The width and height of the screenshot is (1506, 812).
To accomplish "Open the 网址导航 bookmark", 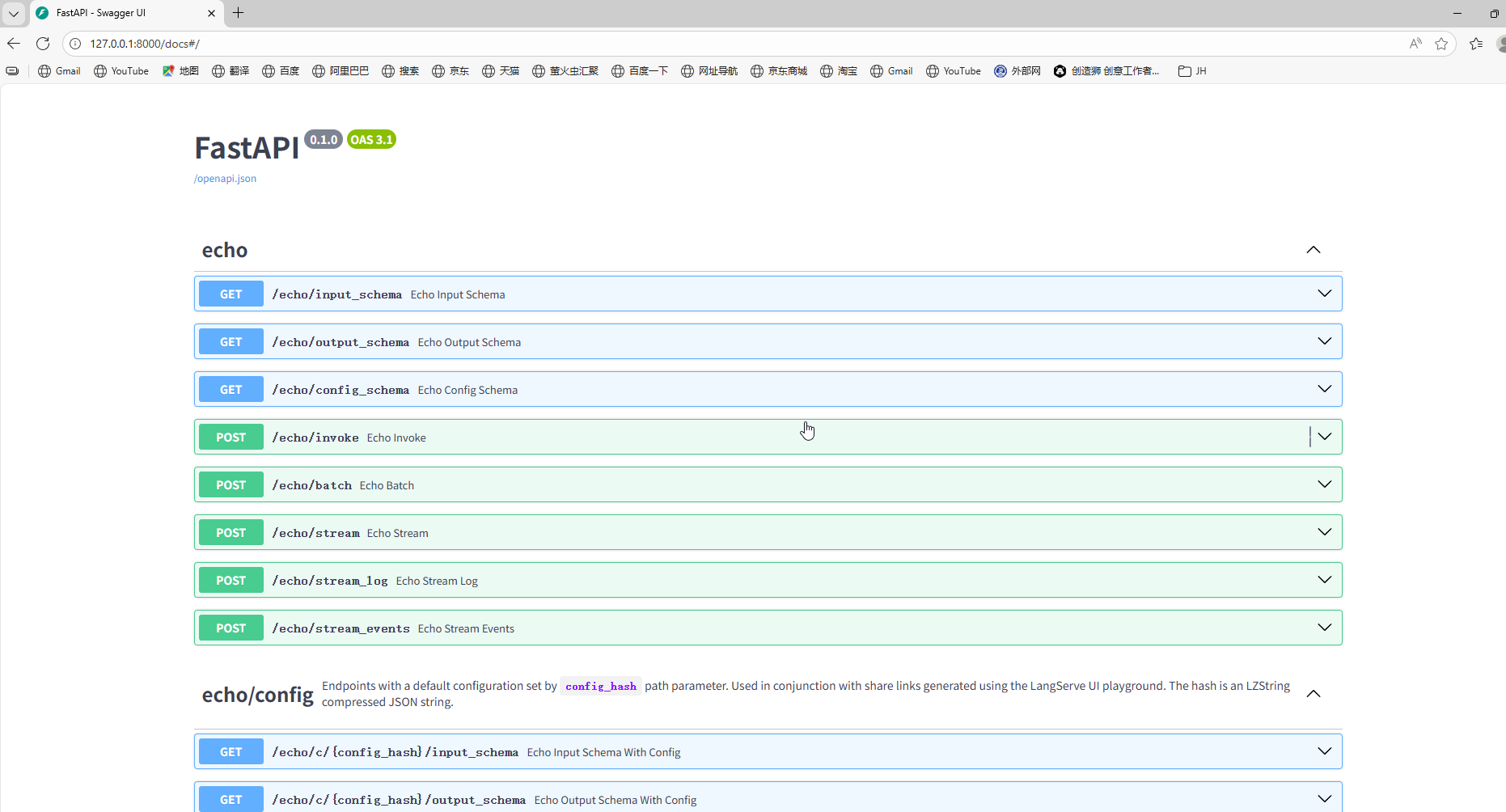I will (x=709, y=71).
